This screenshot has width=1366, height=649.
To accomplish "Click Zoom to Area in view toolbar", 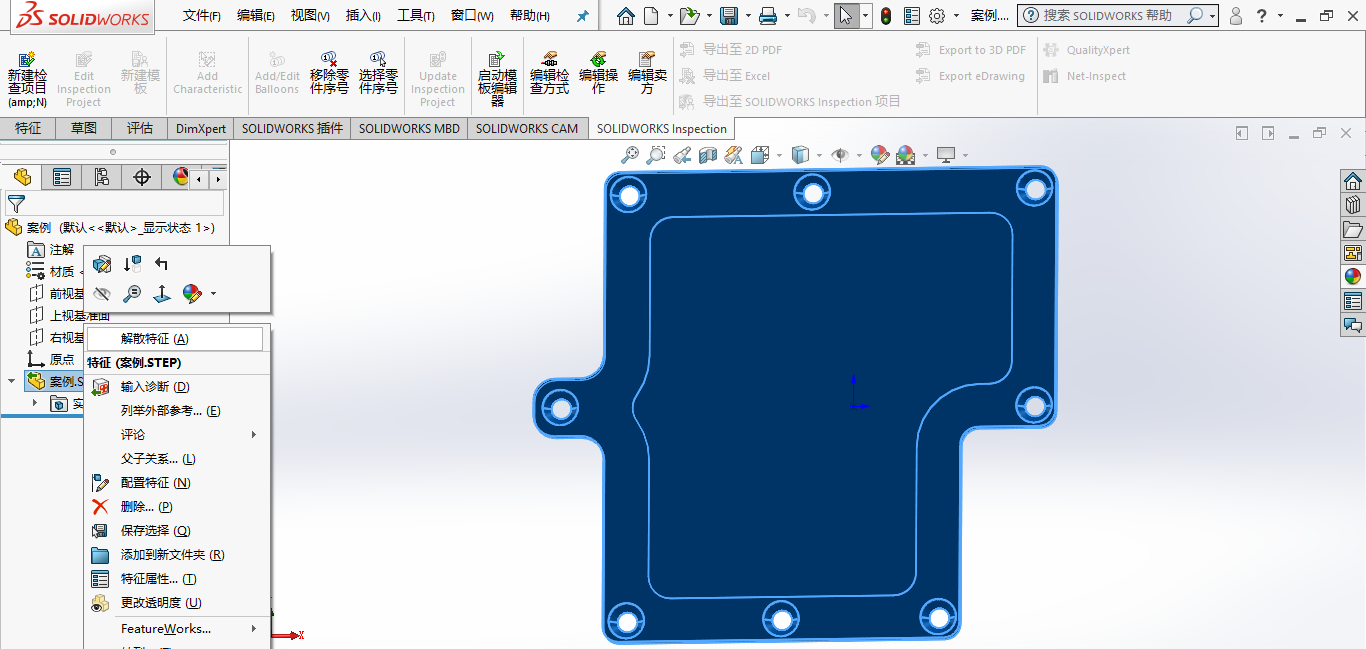I will pyautogui.click(x=656, y=155).
